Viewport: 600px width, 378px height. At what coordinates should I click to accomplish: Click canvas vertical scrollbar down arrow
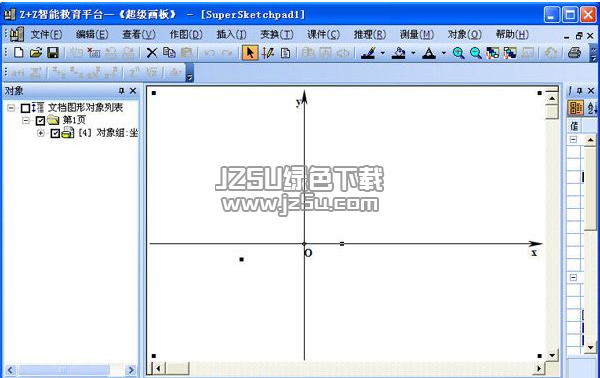coord(552,355)
